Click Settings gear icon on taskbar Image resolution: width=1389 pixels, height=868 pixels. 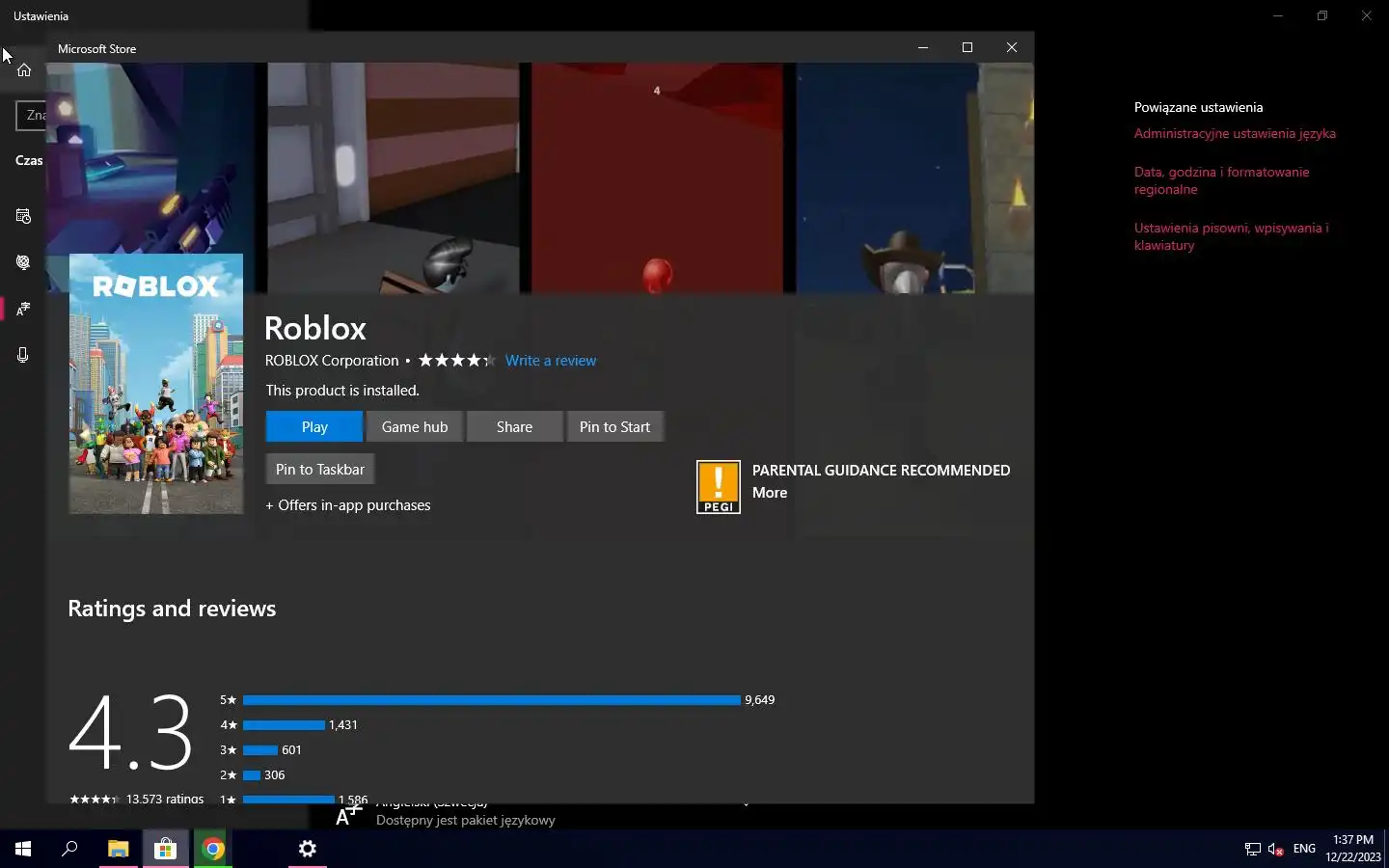tap(308, 849)
